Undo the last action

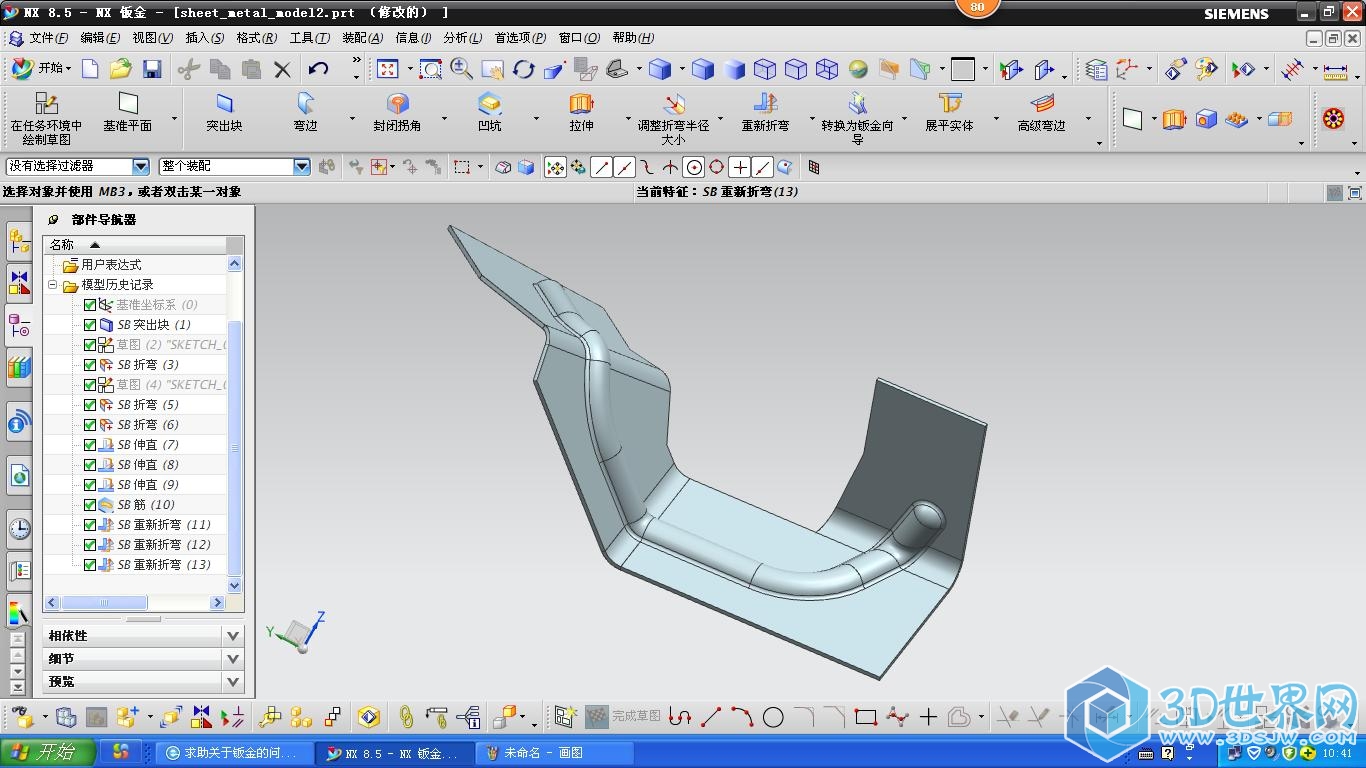pyautogui.click(x=319, y=69)
